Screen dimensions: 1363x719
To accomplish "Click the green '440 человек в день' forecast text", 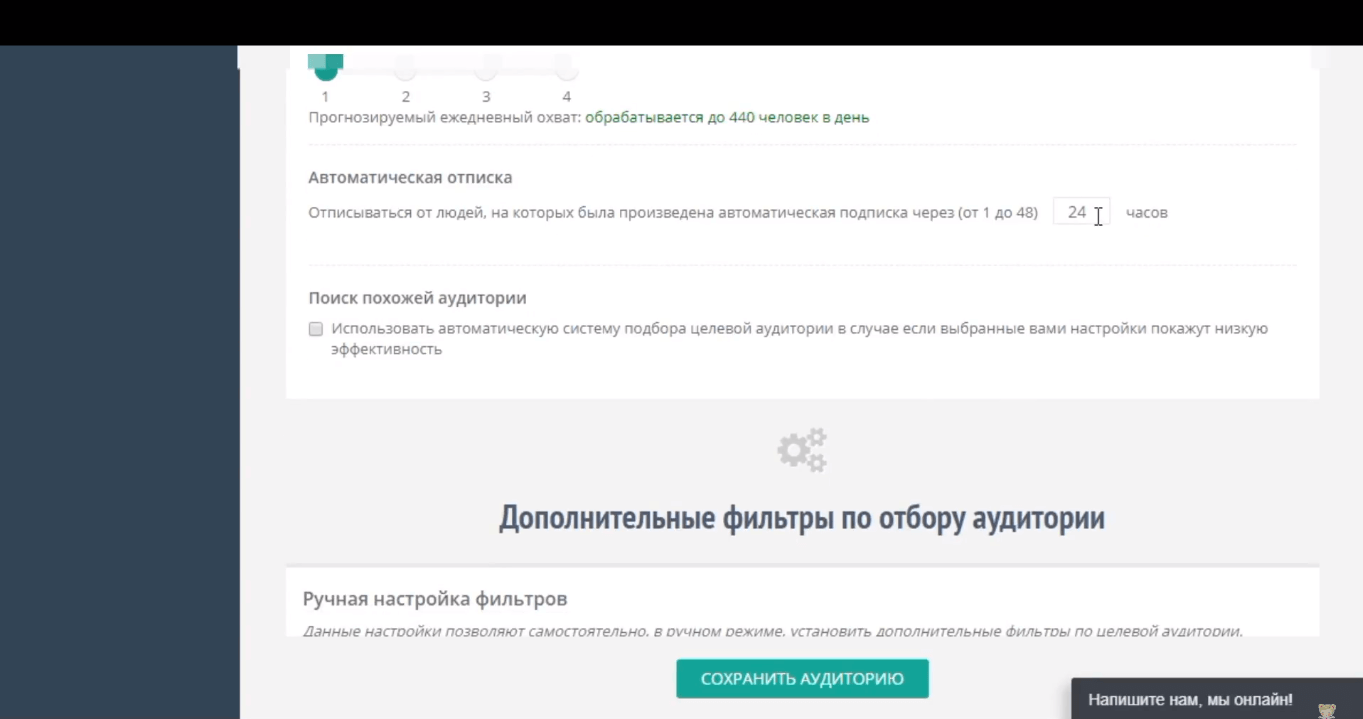I will tap(727, 117).
